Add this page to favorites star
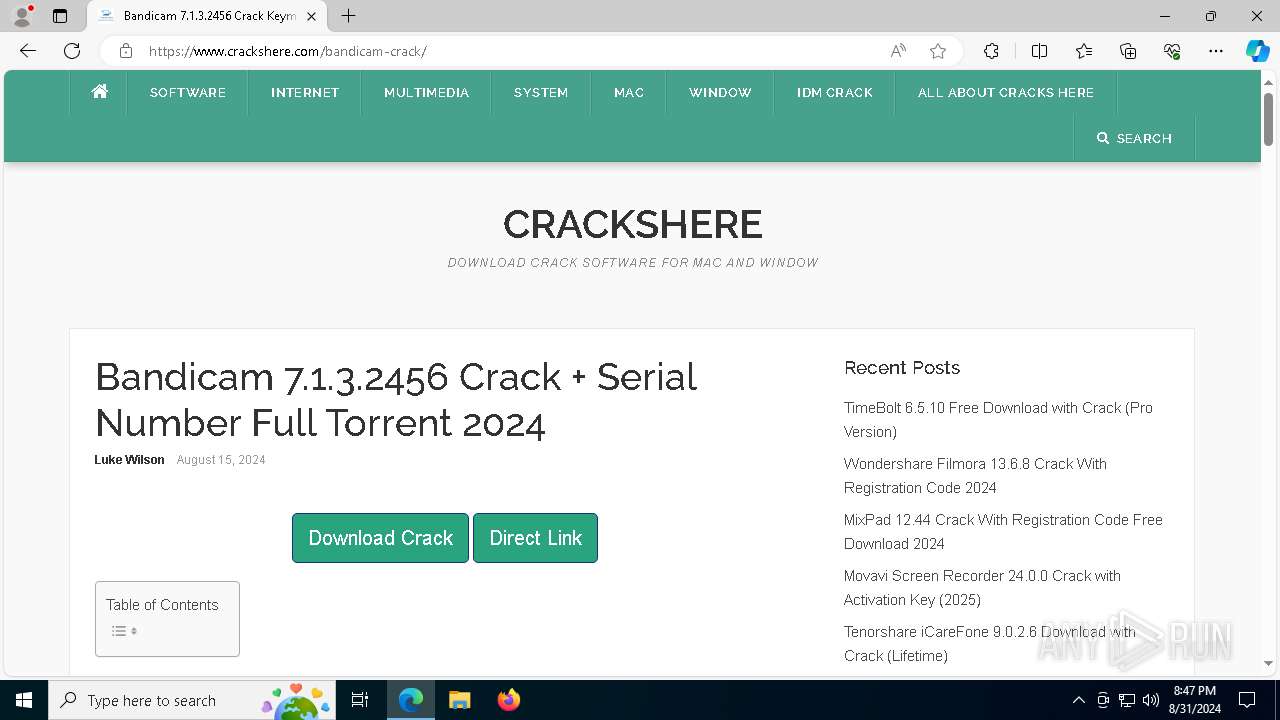This screenshot has width=1280, height=720. click(938, 51)
